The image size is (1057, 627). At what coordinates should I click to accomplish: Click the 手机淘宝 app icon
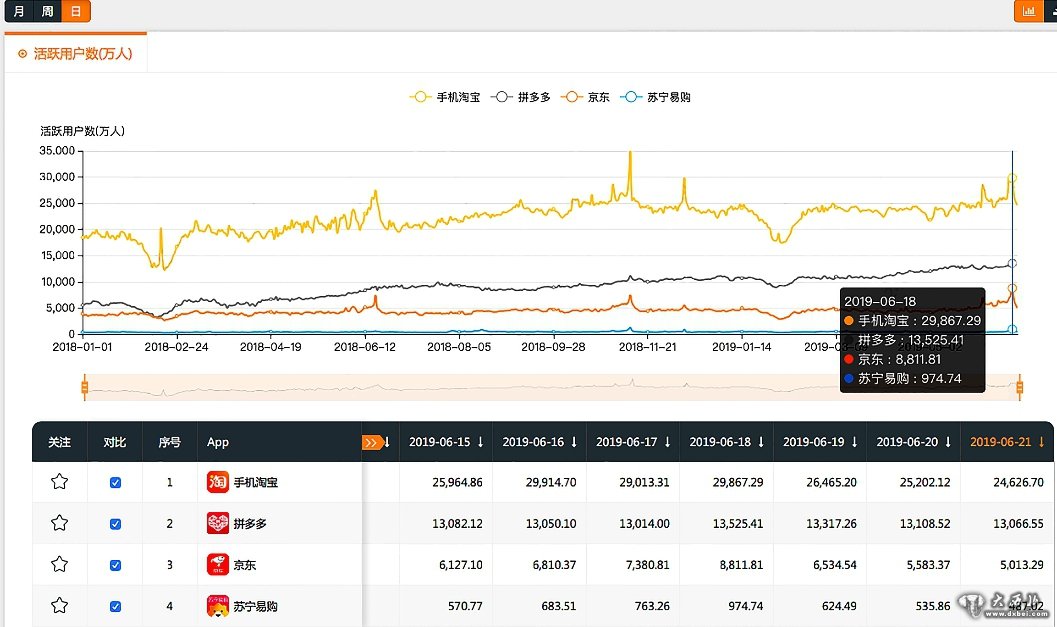218,482
